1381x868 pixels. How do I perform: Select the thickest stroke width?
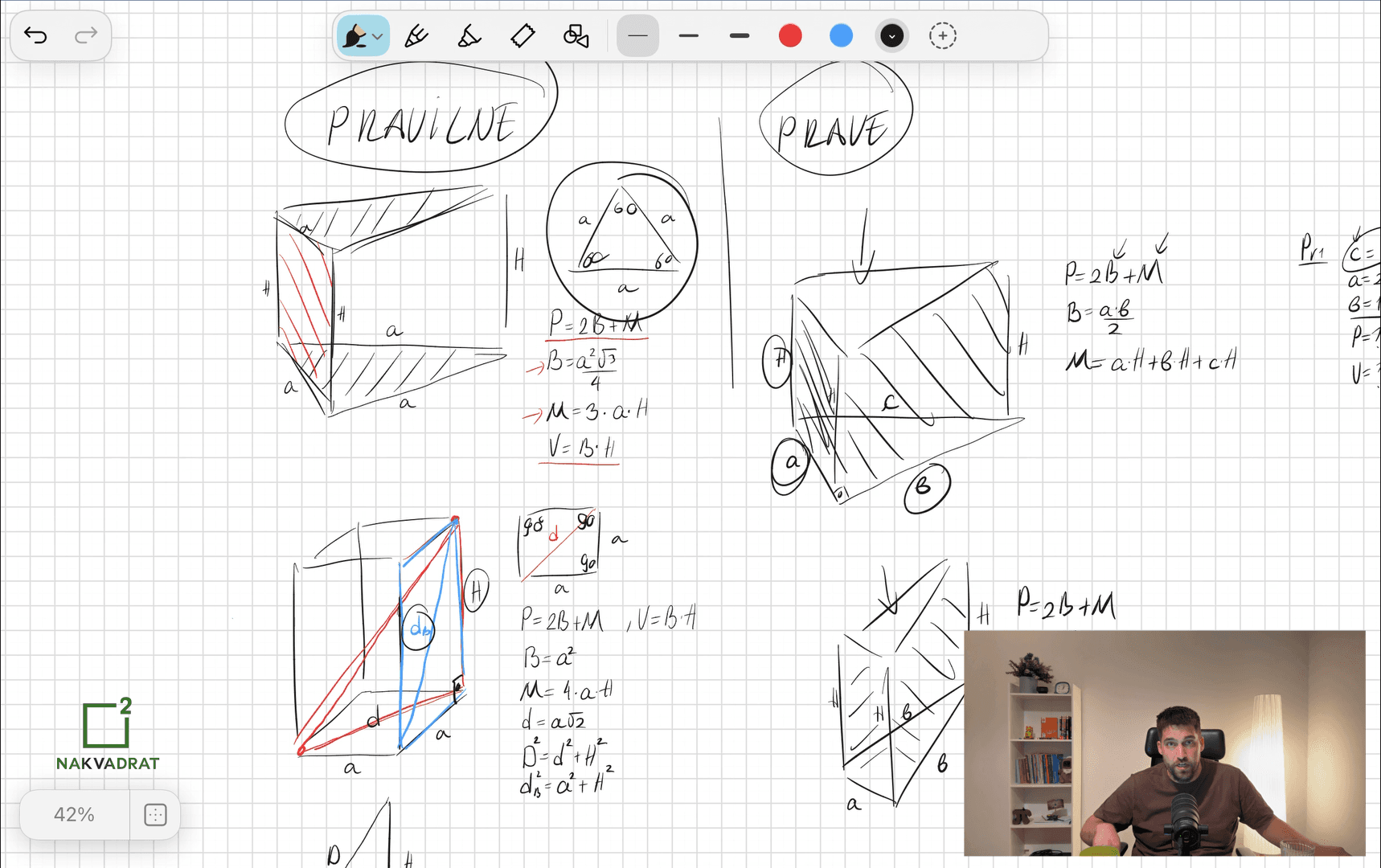click(740, 36)
